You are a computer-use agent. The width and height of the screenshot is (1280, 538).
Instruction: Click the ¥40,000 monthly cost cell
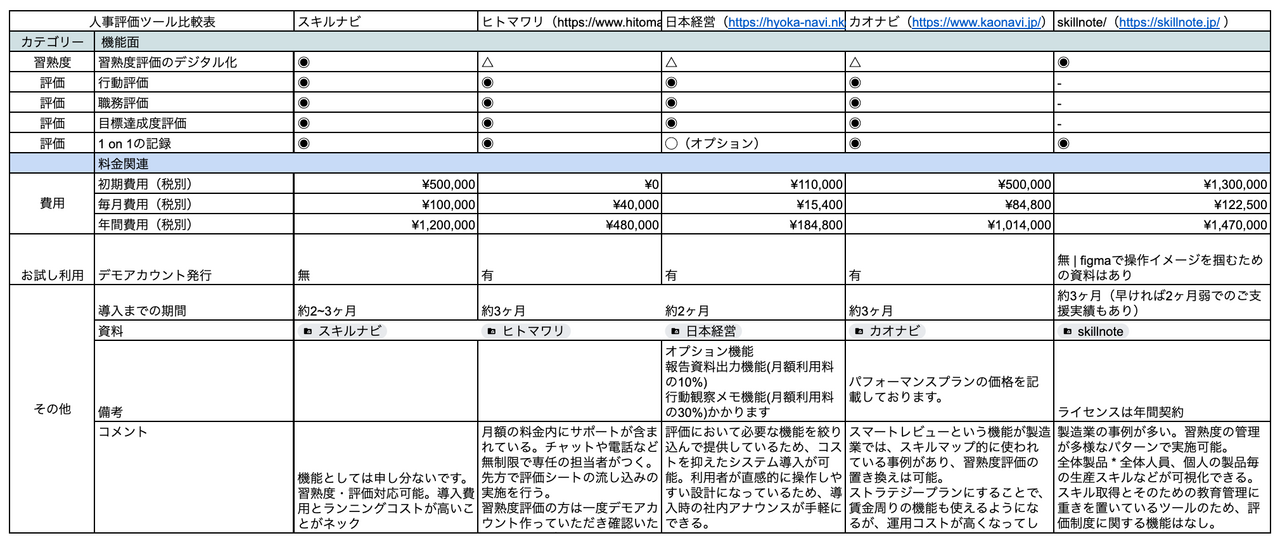pos(570,205)
